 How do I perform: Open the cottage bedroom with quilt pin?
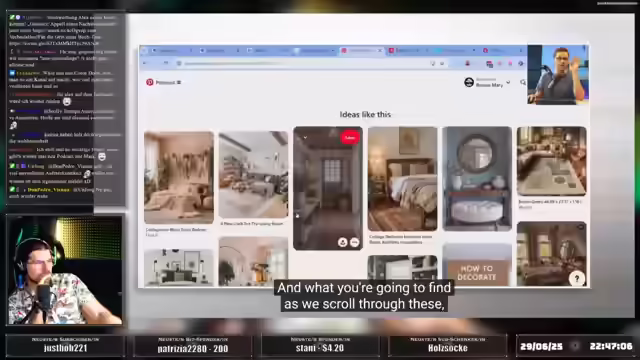[x=402, y=179]
